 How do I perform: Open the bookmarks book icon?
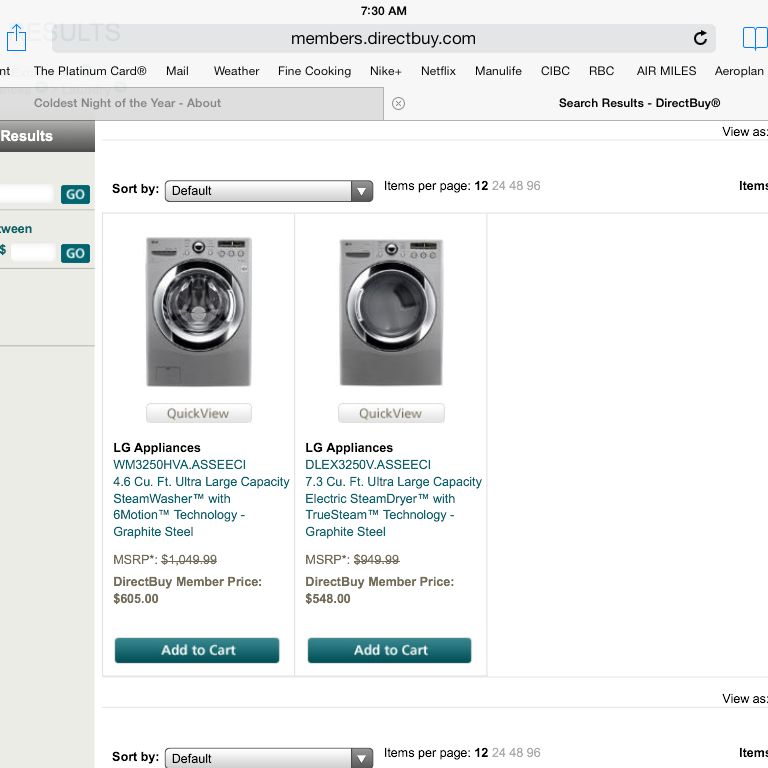click(755, 38)
